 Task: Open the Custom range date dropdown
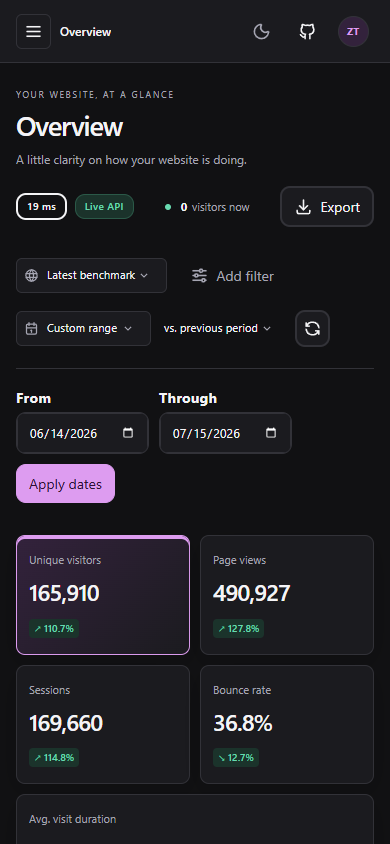pos(83,328)
